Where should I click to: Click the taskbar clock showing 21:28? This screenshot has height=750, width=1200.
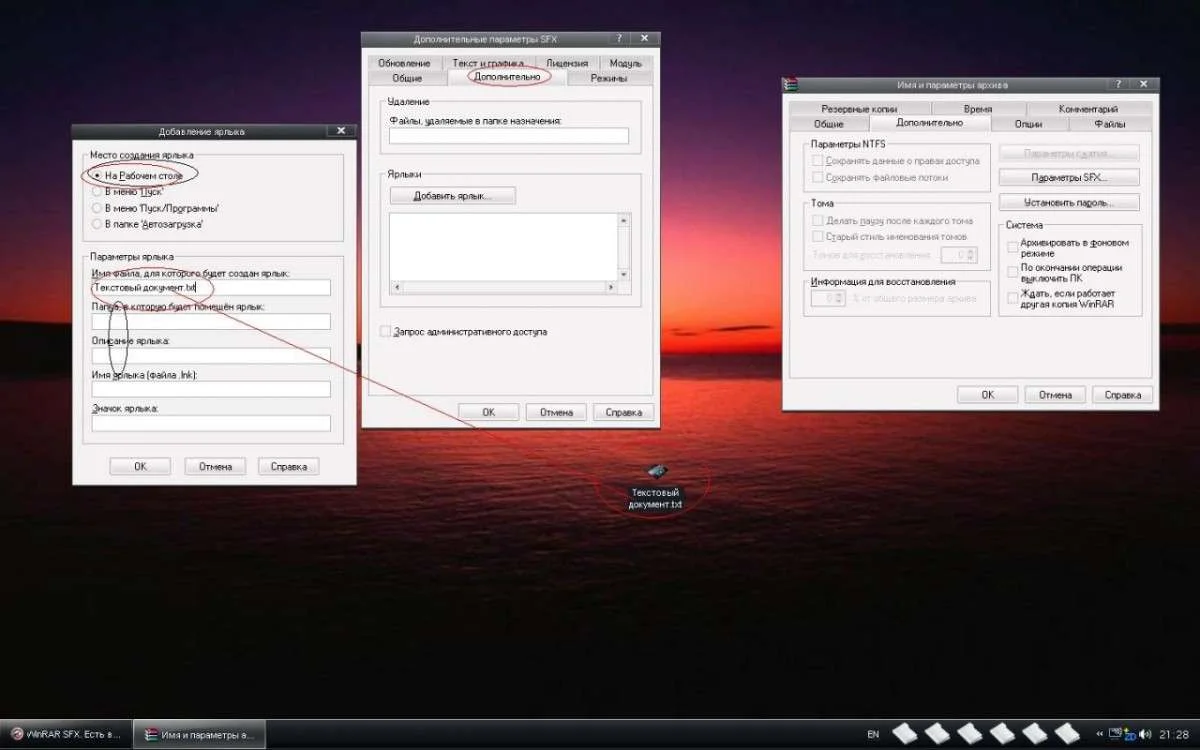pos(1174,734)
